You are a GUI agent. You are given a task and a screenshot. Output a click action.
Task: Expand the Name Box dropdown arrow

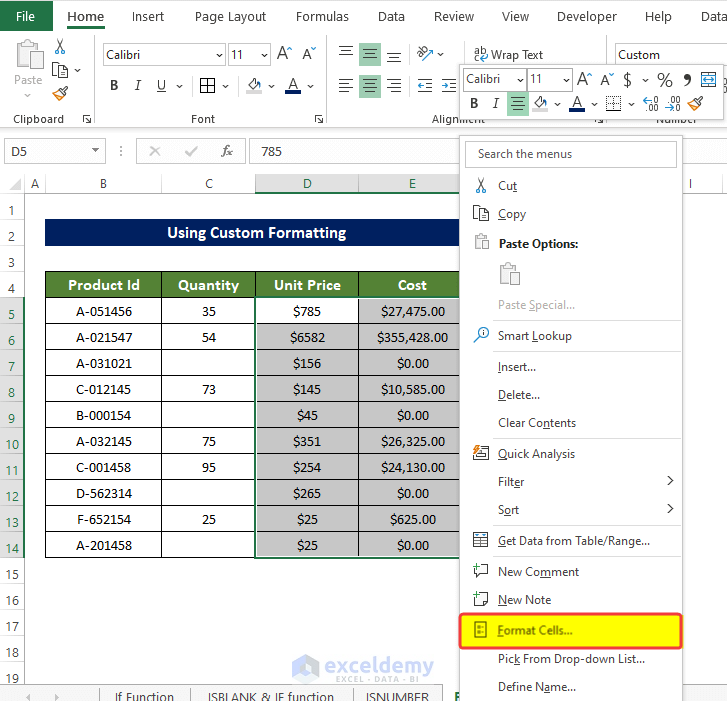(x=96, y=151)
